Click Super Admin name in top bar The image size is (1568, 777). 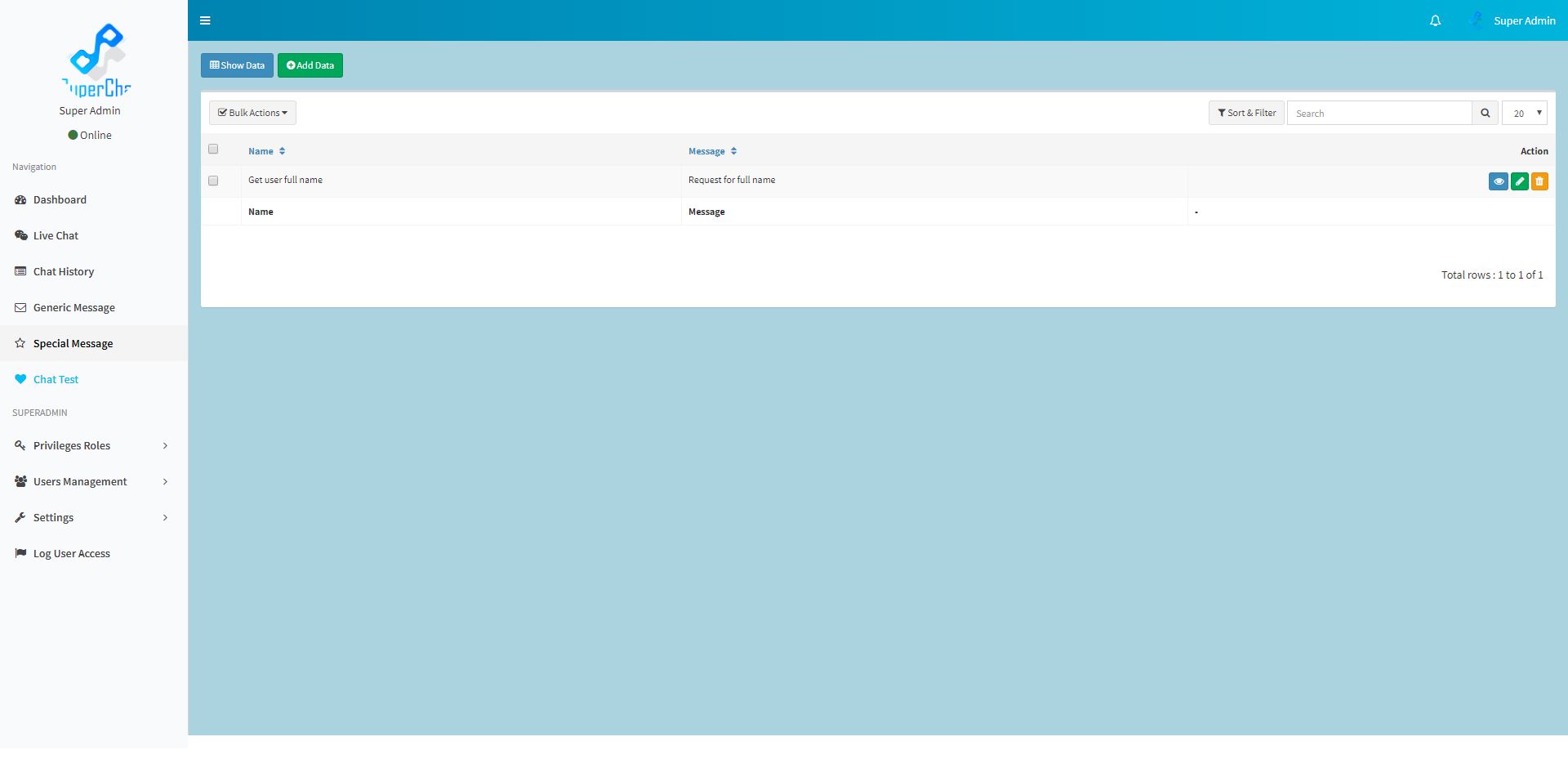pos(1525,20)
